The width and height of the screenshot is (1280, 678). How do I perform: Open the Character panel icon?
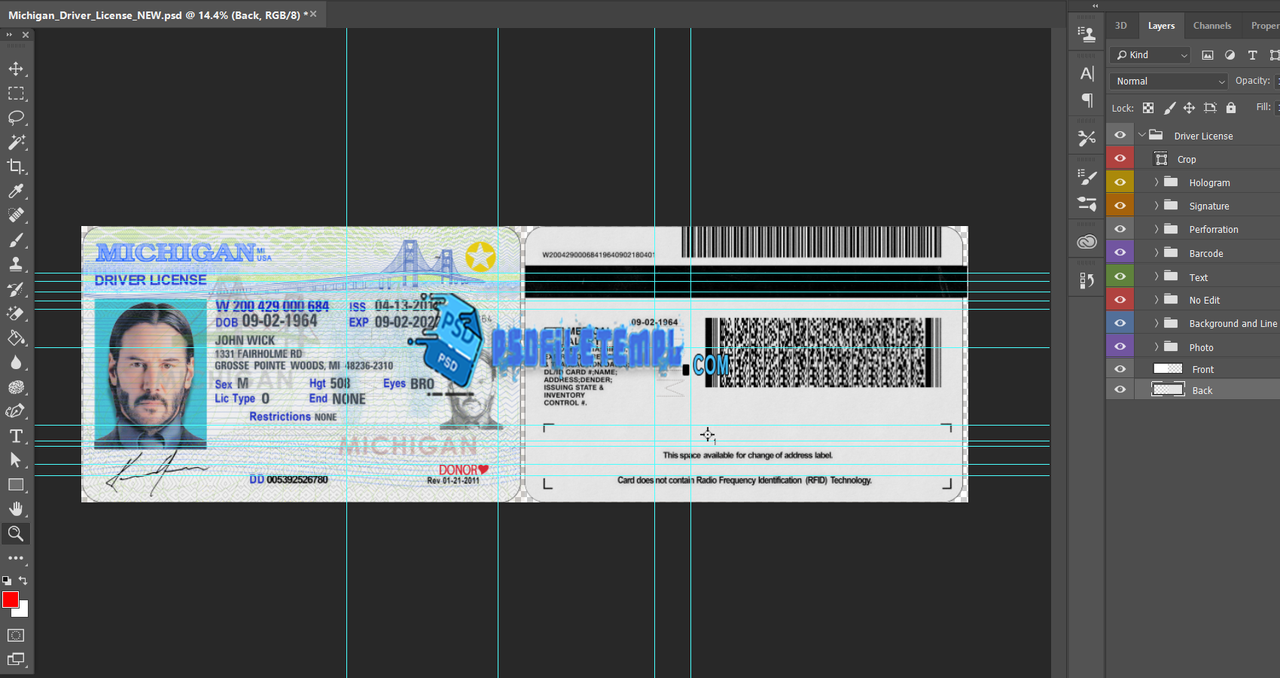click(x=1087, y=73)
